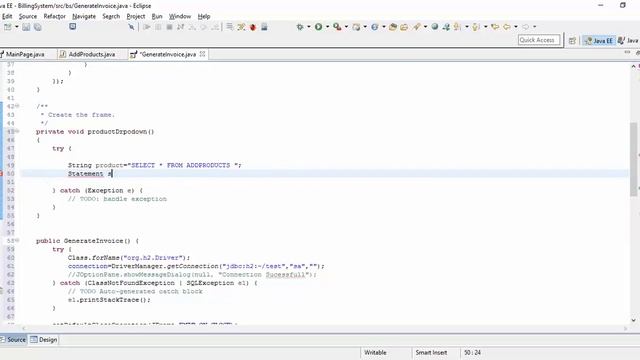Screen dimensions: 640x360
Task: Switch to the Java perspective
Action: tap(628, 40)
